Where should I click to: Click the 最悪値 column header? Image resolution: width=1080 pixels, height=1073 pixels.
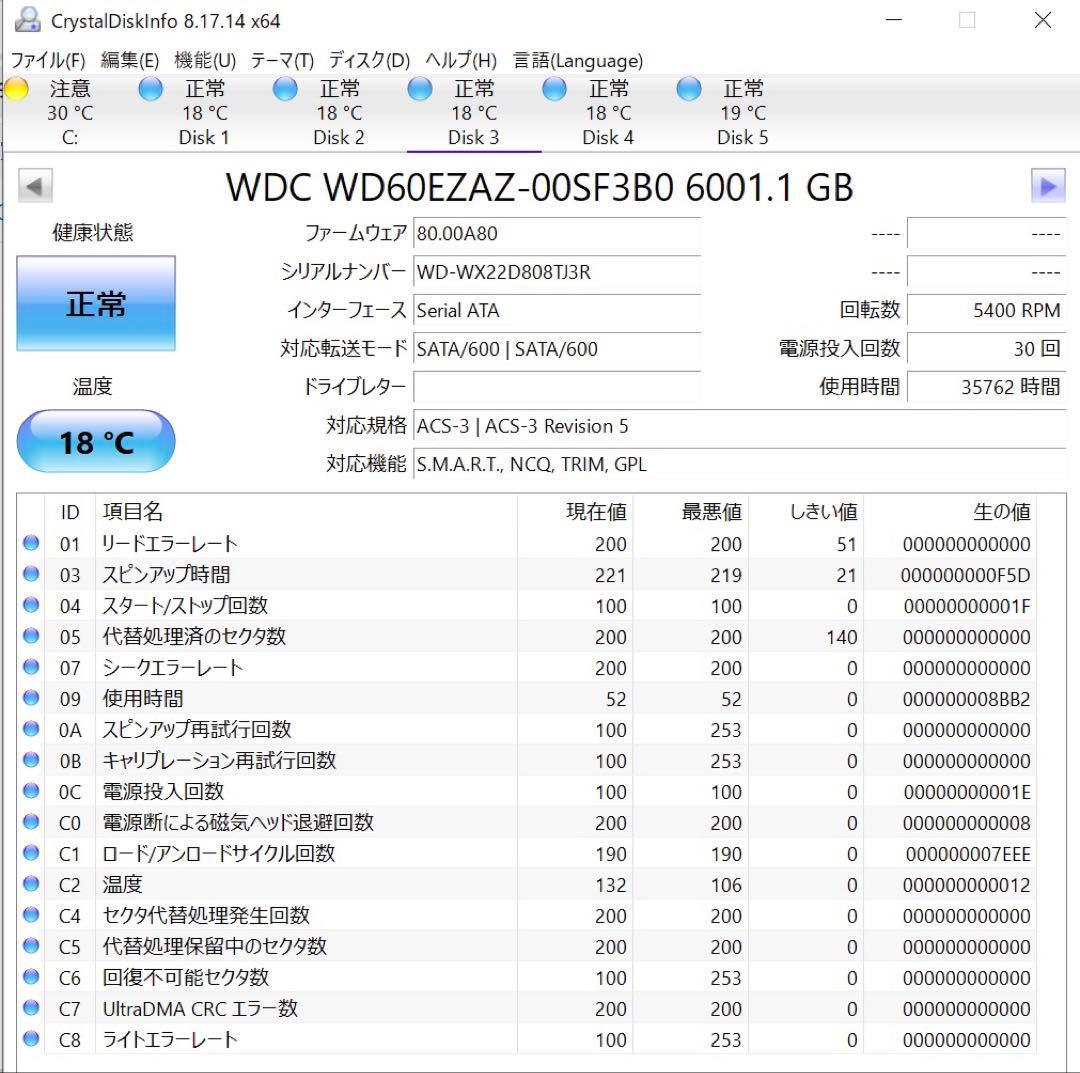pos(691,512)
